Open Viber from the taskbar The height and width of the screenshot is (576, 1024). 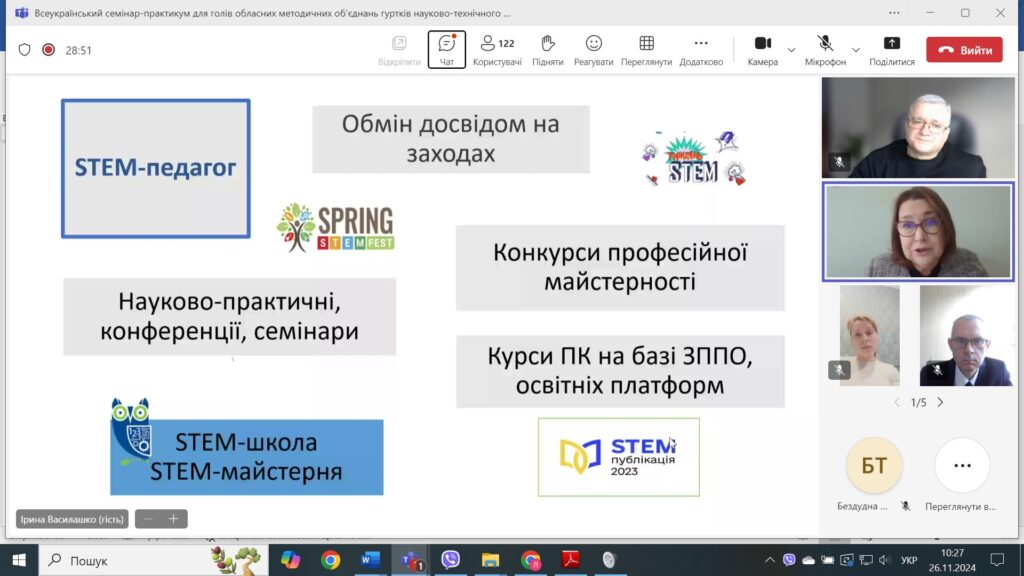(451, 560)
